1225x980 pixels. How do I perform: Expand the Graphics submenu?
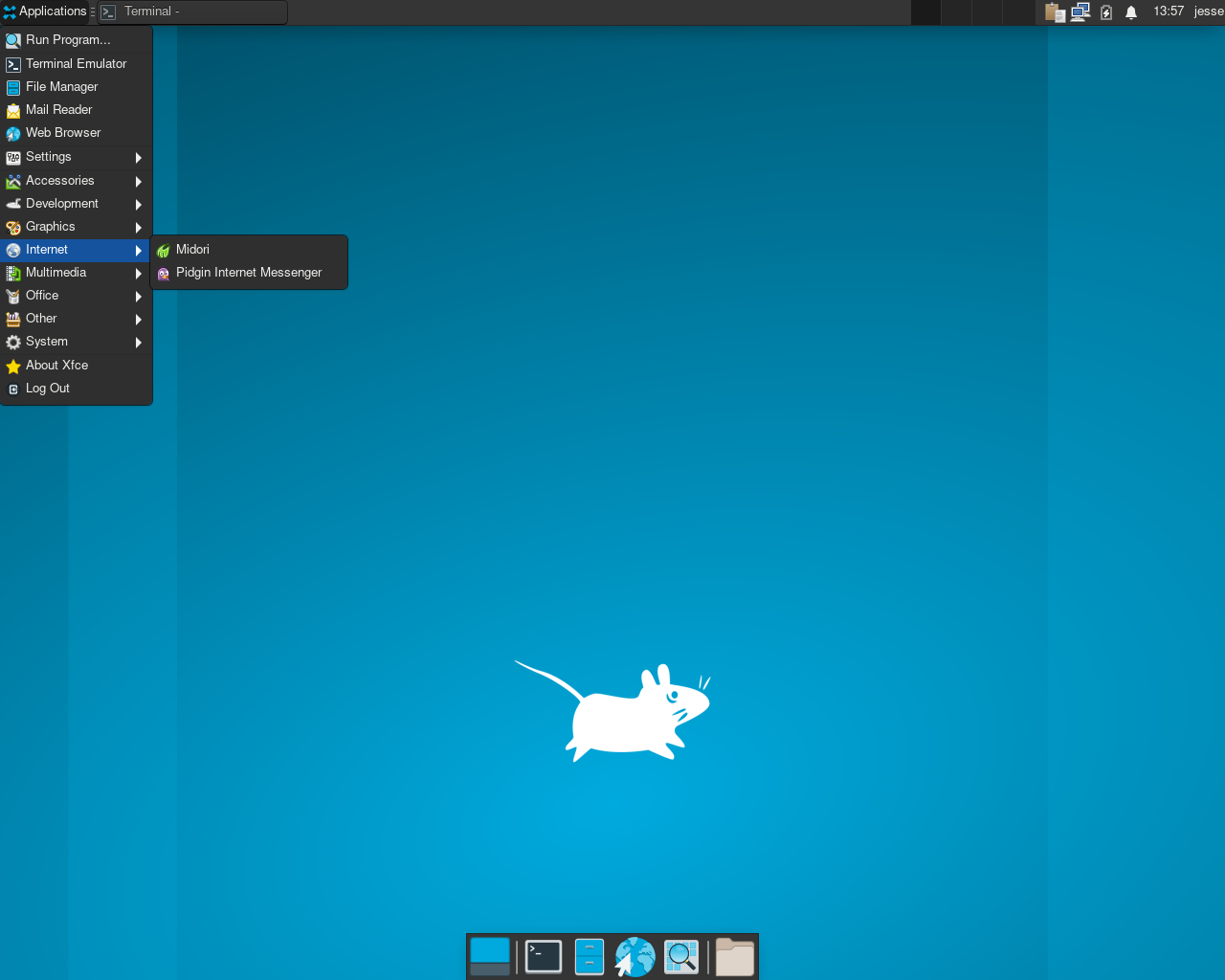[76, 227]
